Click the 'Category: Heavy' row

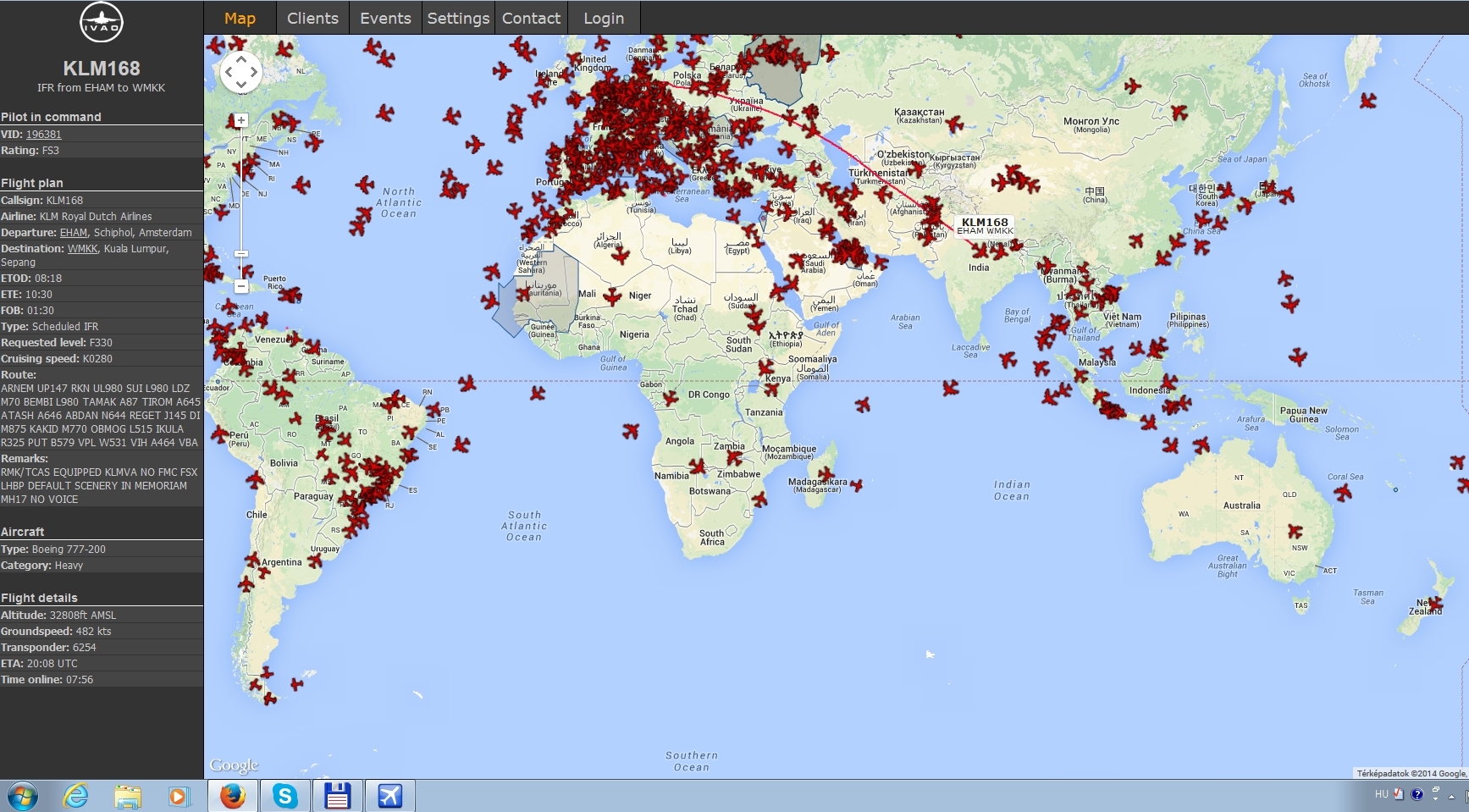pos(102,565)
